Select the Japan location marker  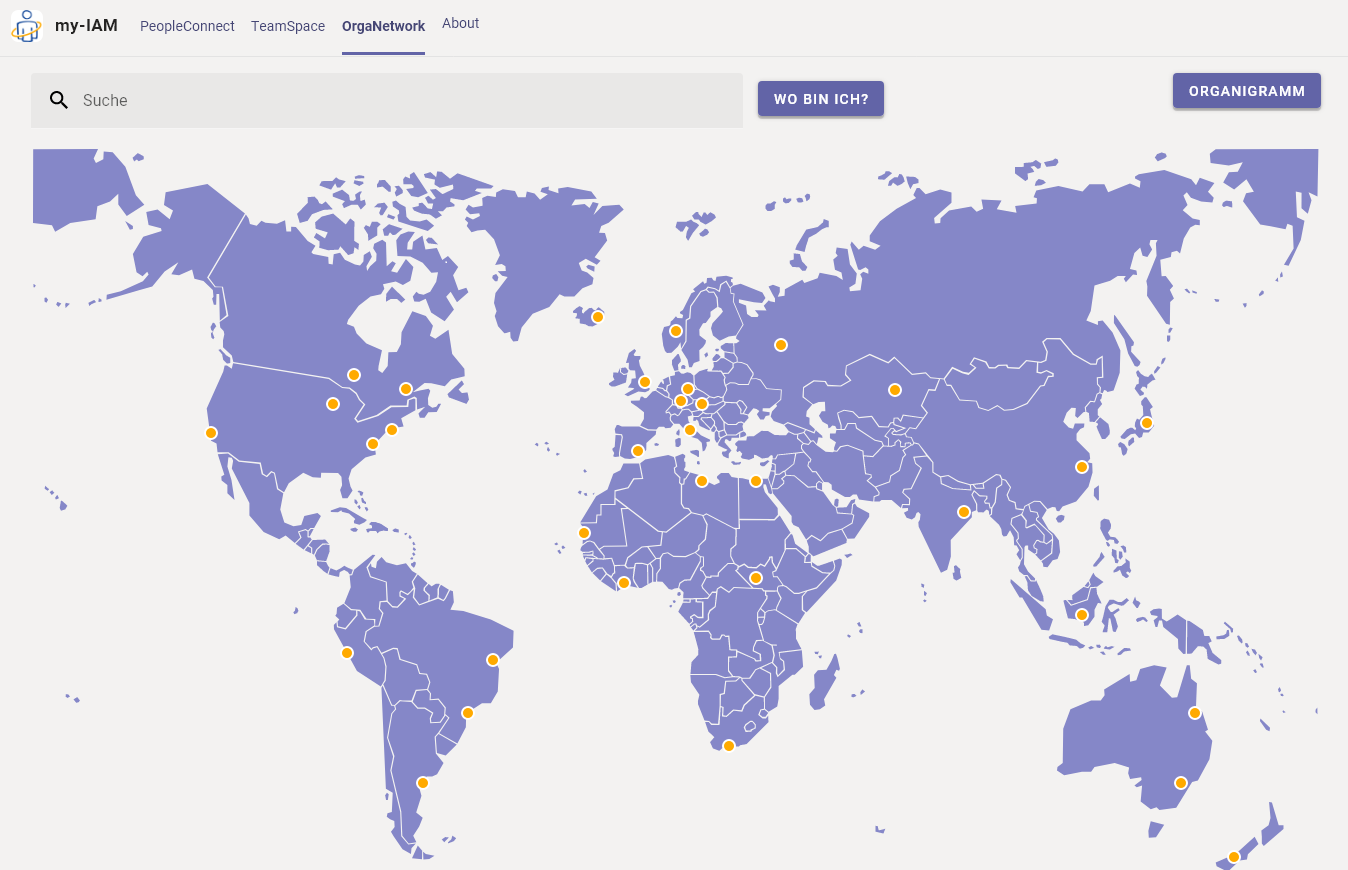click(x=1147, y=423)
